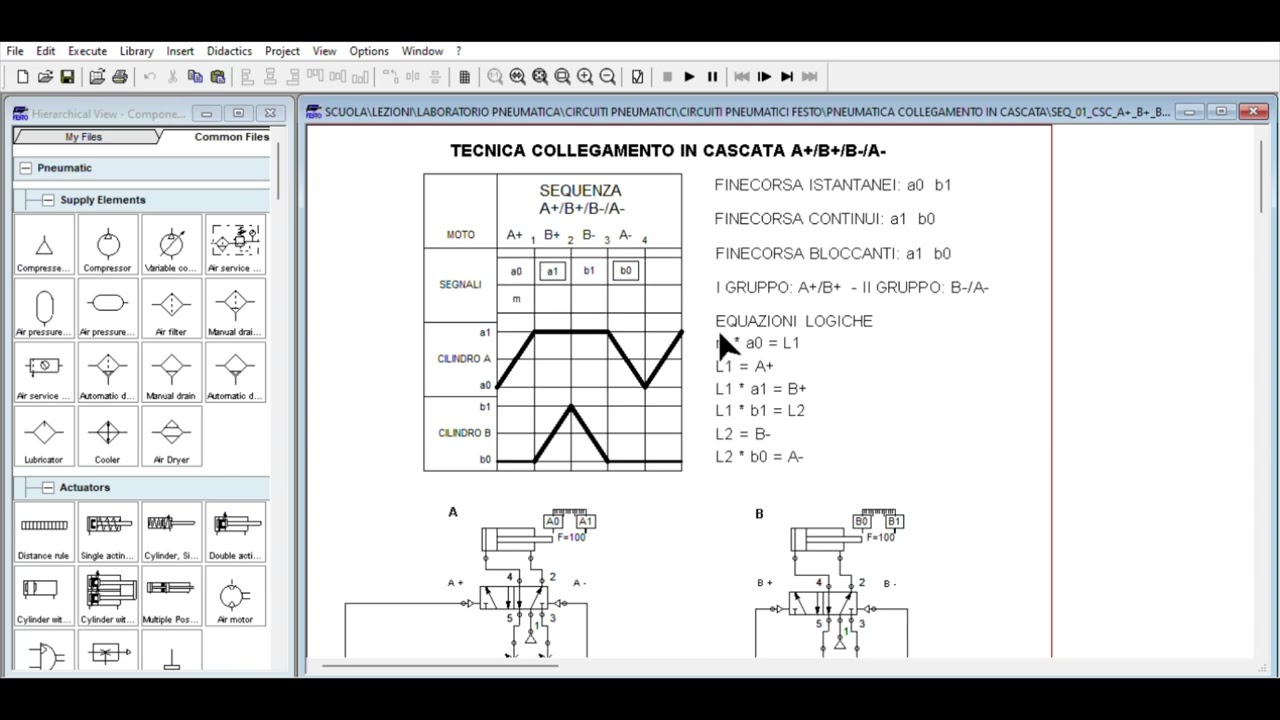Print the circuit with the printer icon
Viewport: 1280px width, 720px height.
coord(120,77)
